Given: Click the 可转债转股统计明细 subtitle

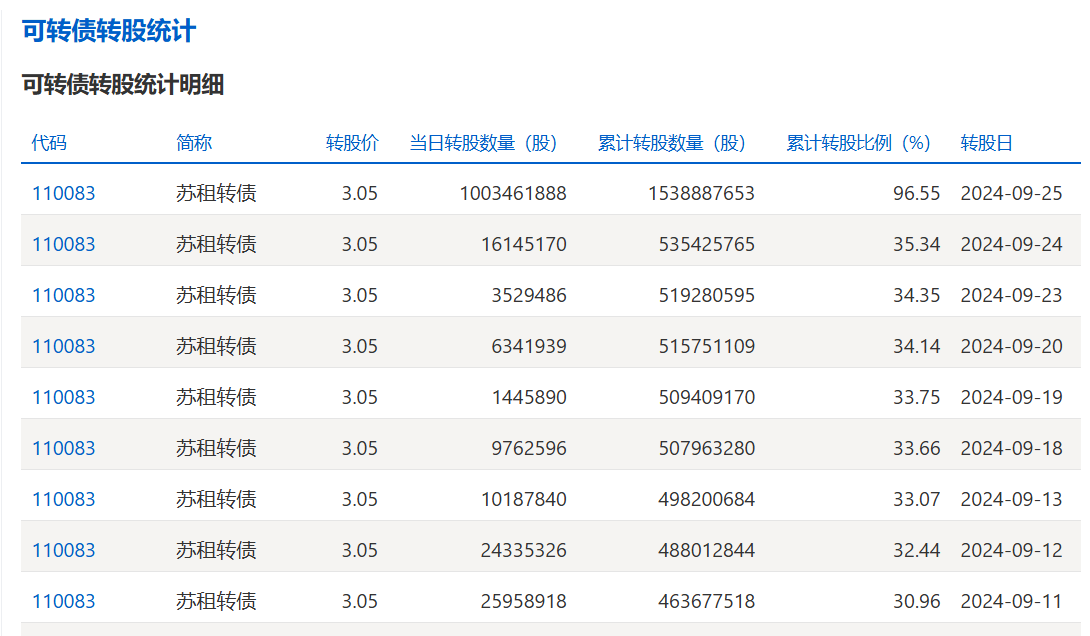Looking at the screenshot, I should 123,85.
